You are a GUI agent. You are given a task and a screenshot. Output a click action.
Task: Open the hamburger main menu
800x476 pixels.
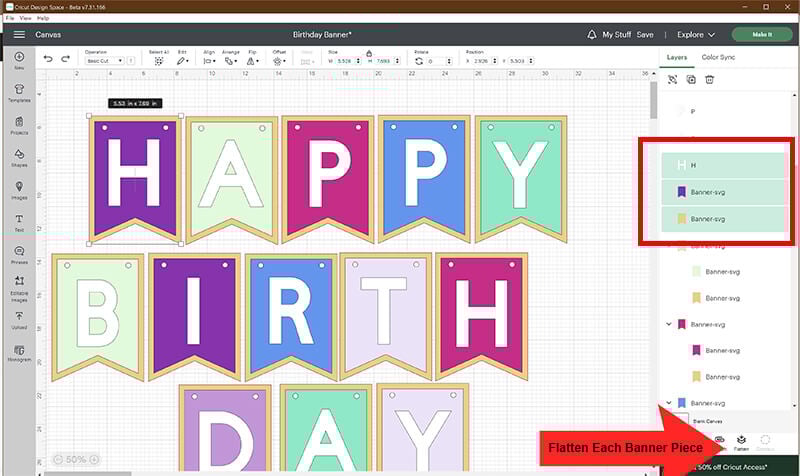click(x=19, y=35)
